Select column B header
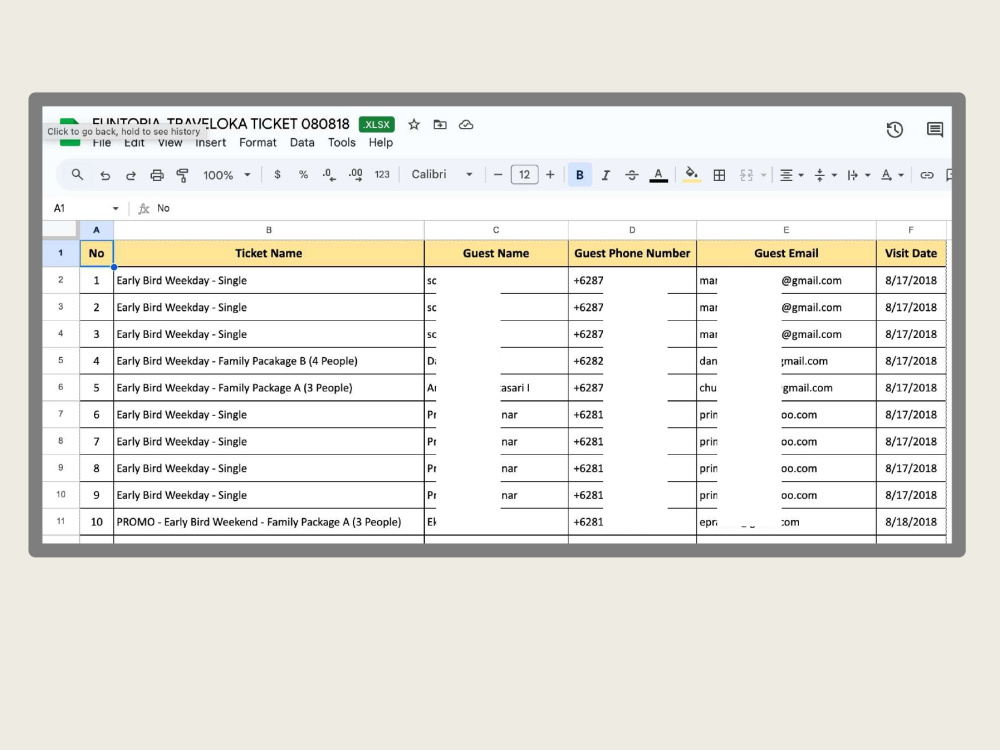Viewport: 1000px width, 750px height. click(x=268, y=230)
